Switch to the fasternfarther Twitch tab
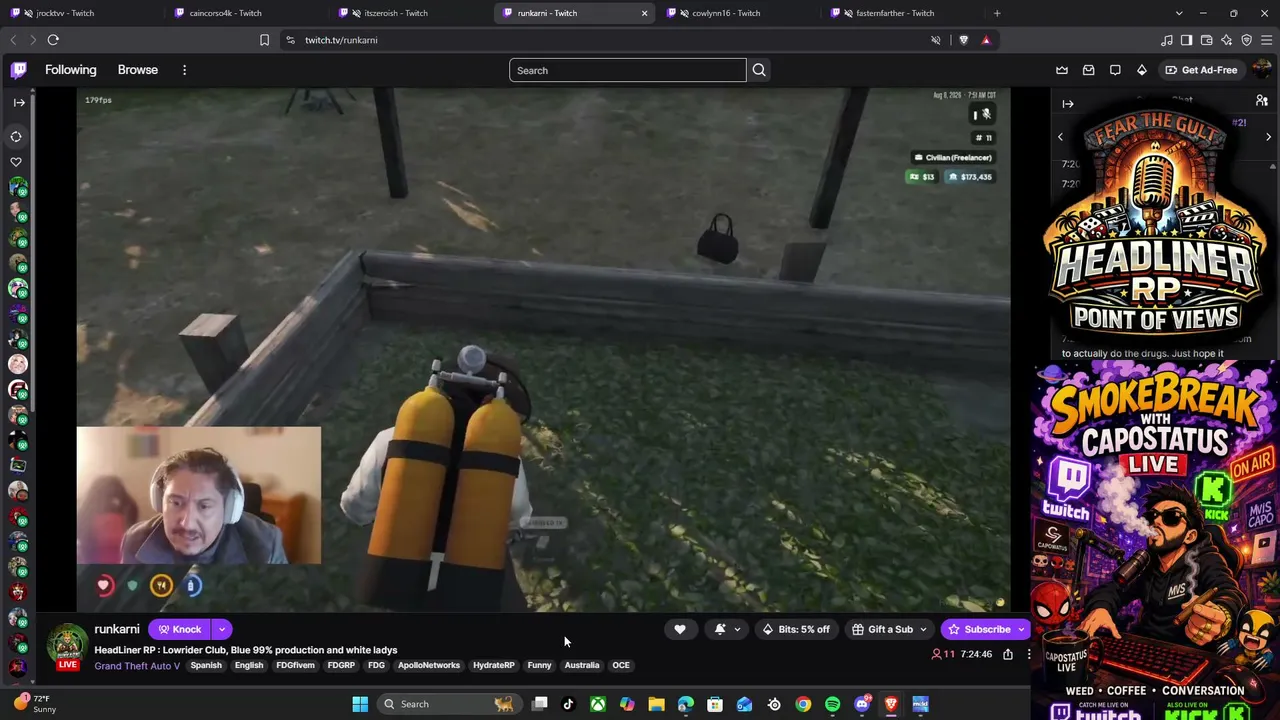 903,13
